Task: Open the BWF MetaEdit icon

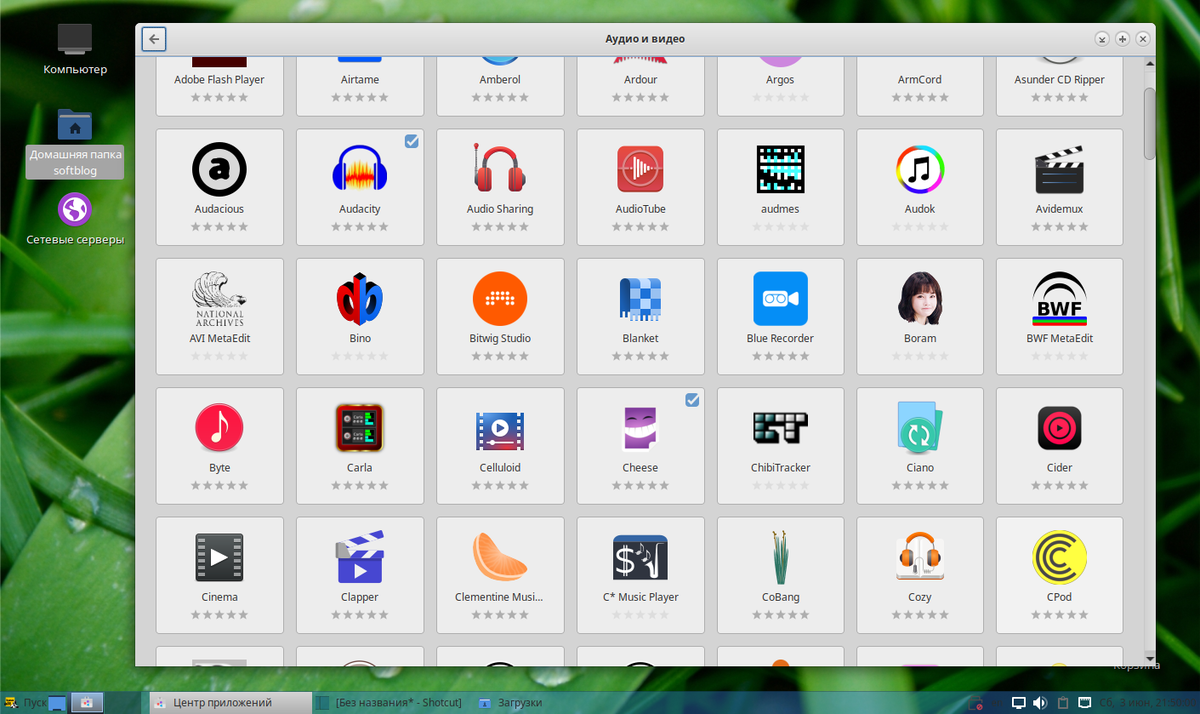Action: pos(1060,299)
